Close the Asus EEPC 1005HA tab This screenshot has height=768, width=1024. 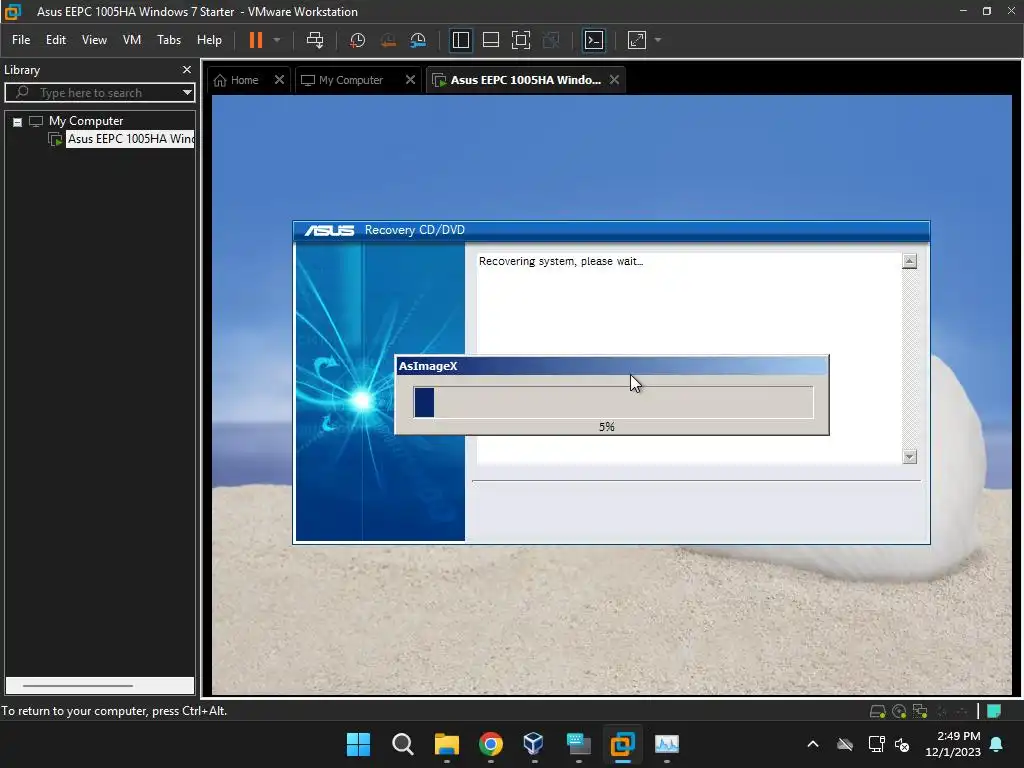coord(614,80)
